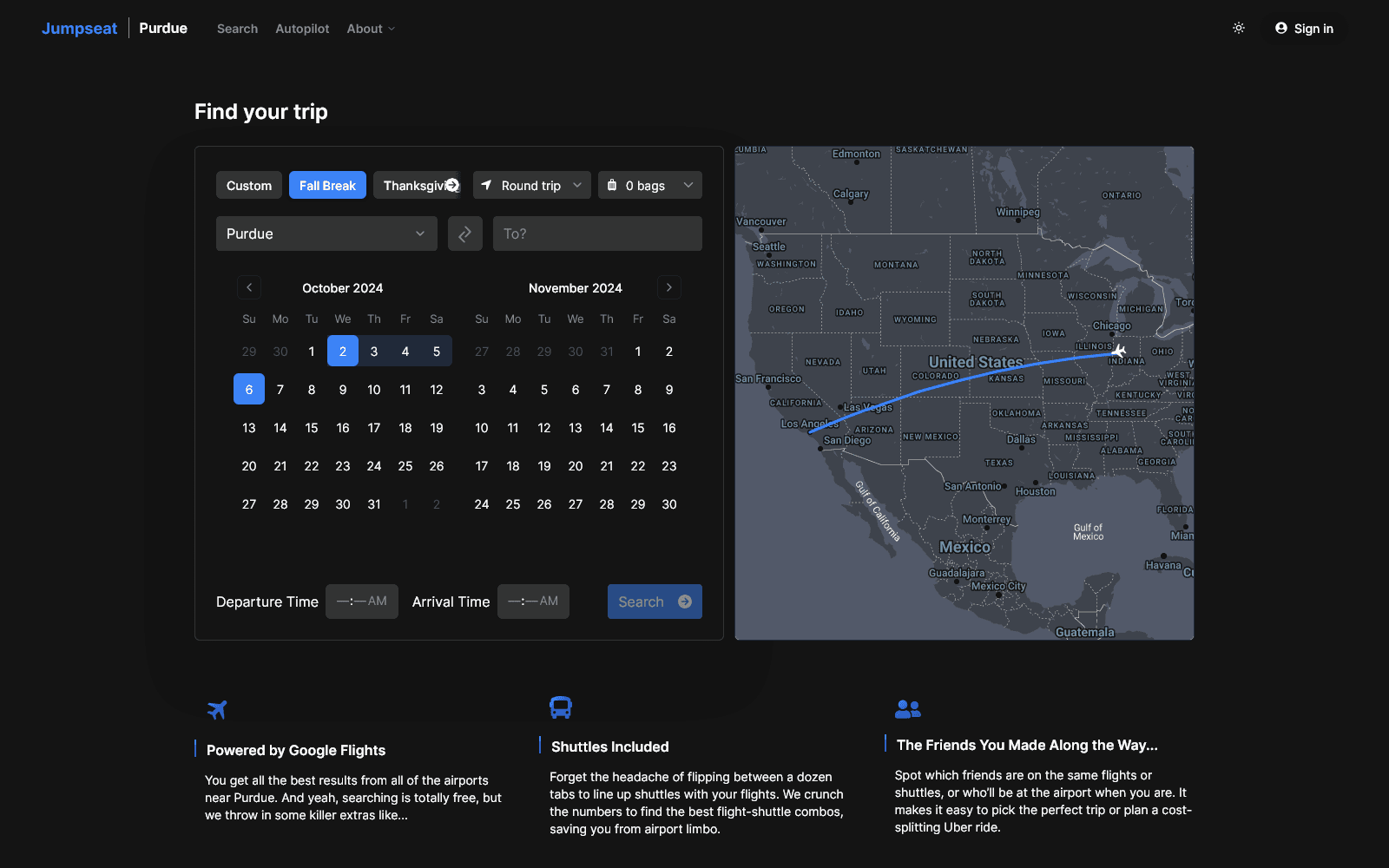The width and height of the screenshot is (1389, 868).
Task: Click Los Angeles label on the map
Action: (x=810, y=424)
